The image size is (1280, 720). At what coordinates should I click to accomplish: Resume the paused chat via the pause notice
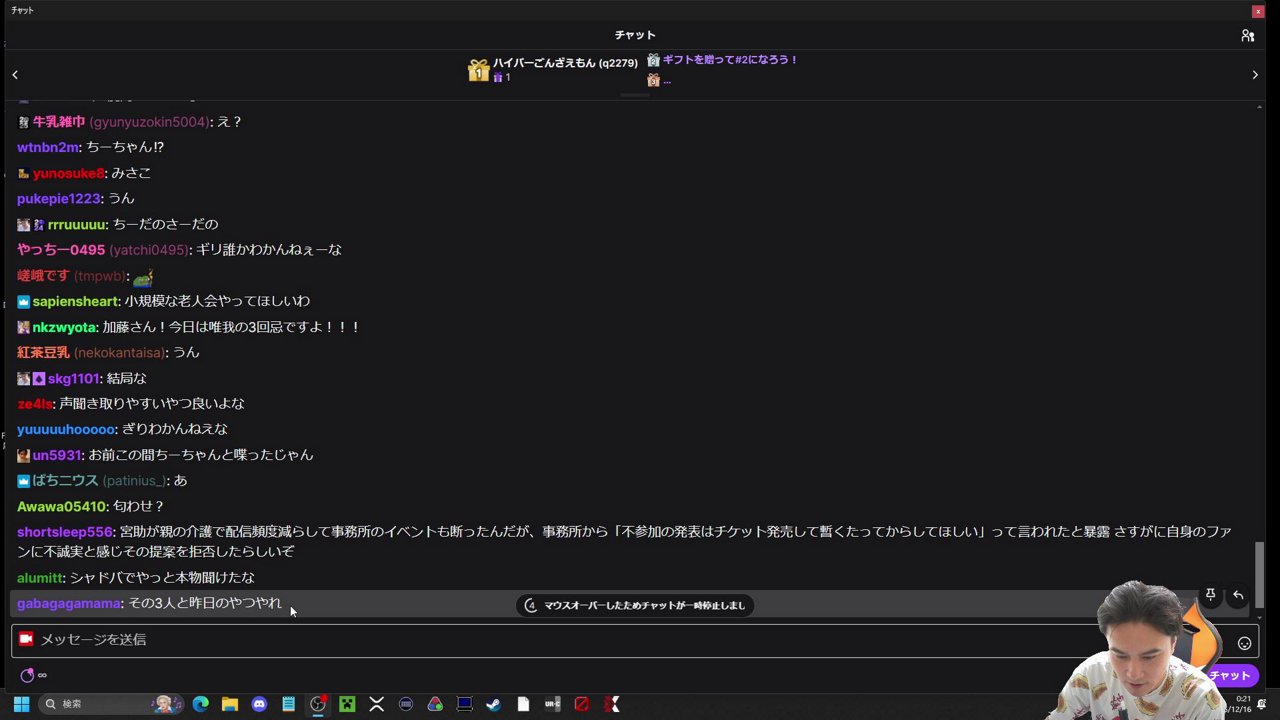click(x=636, y=605)
